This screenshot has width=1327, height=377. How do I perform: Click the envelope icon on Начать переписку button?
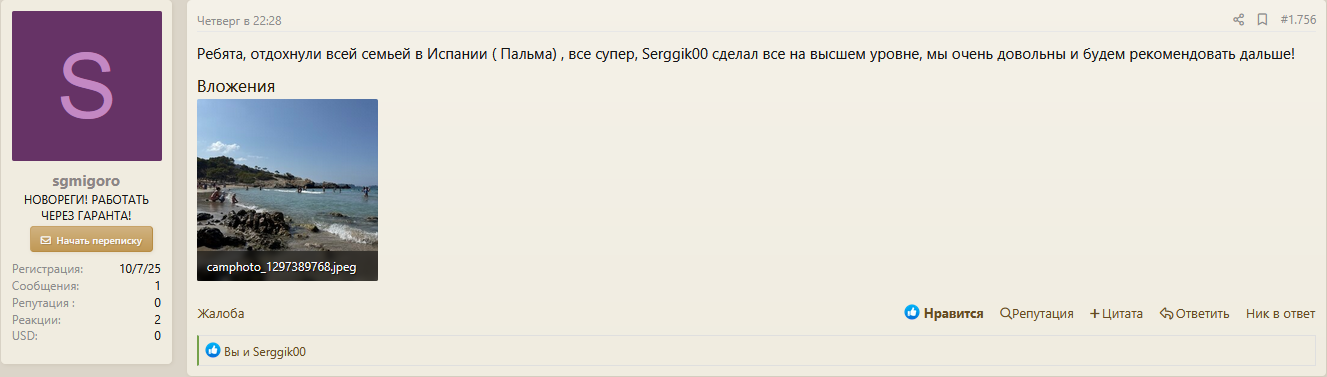click(46, 240)
